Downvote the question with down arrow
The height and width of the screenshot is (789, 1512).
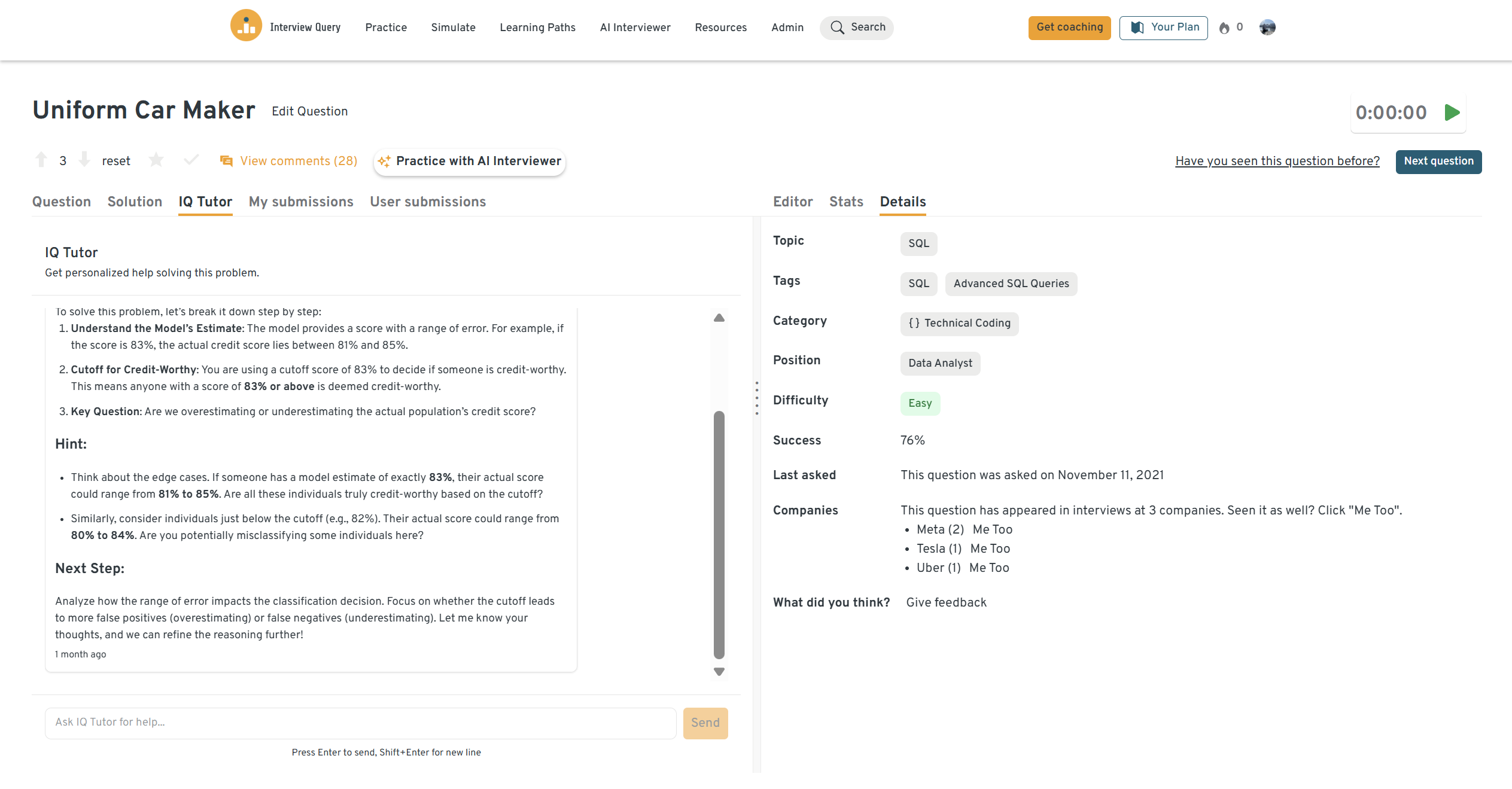tap(84, 160)
